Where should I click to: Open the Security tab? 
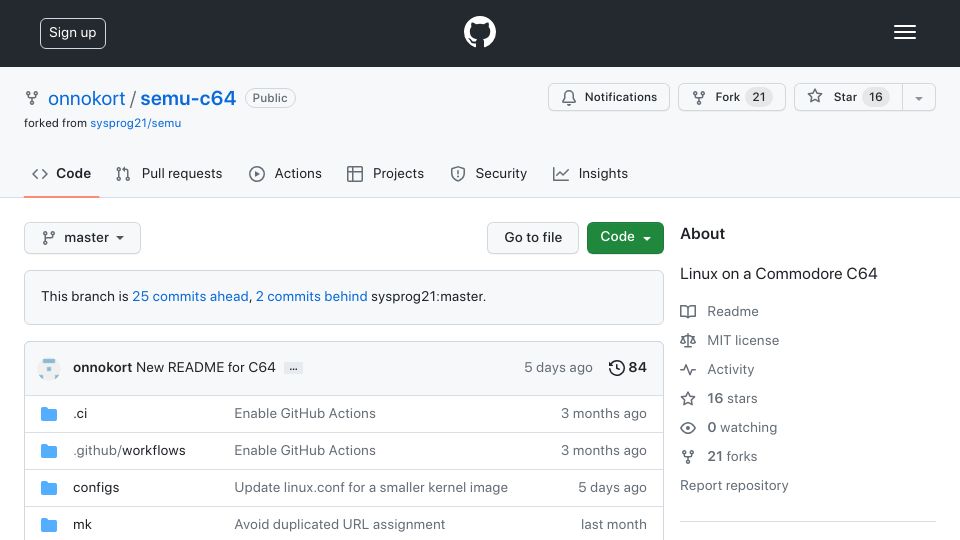click(x=489, y=174)
